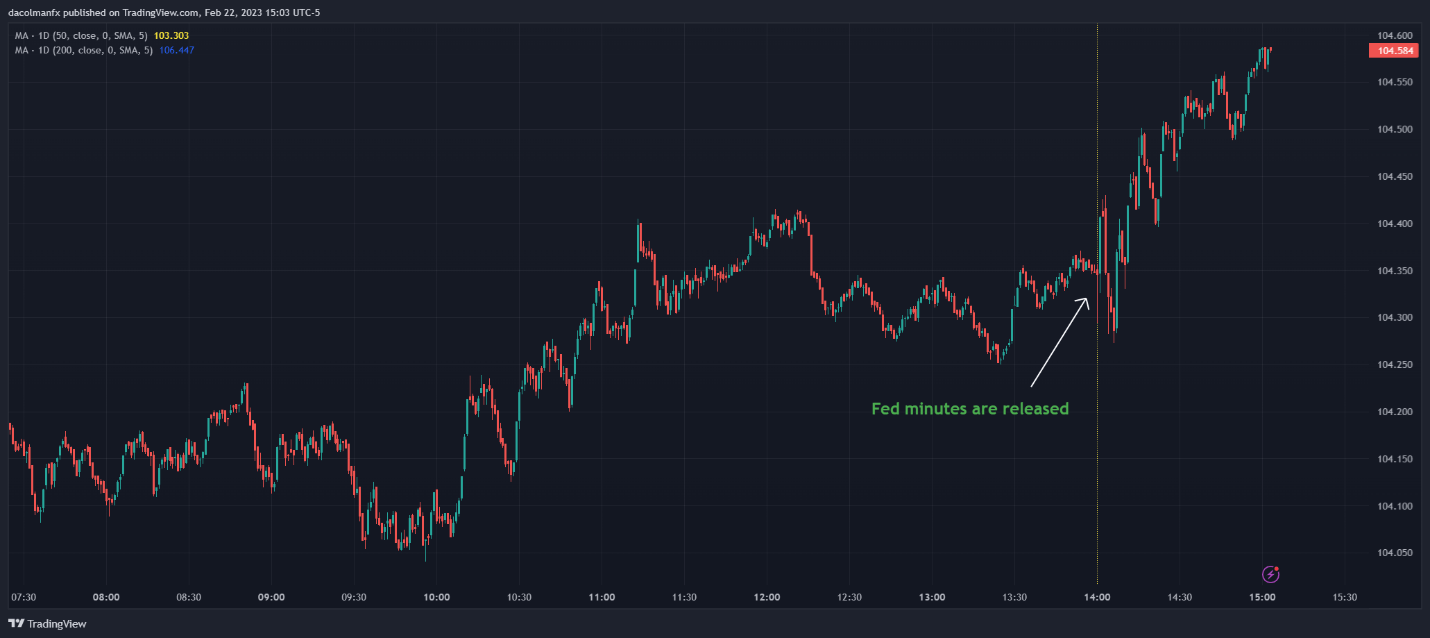Select the dotted vertical line at 14:00

(1098, 300)
